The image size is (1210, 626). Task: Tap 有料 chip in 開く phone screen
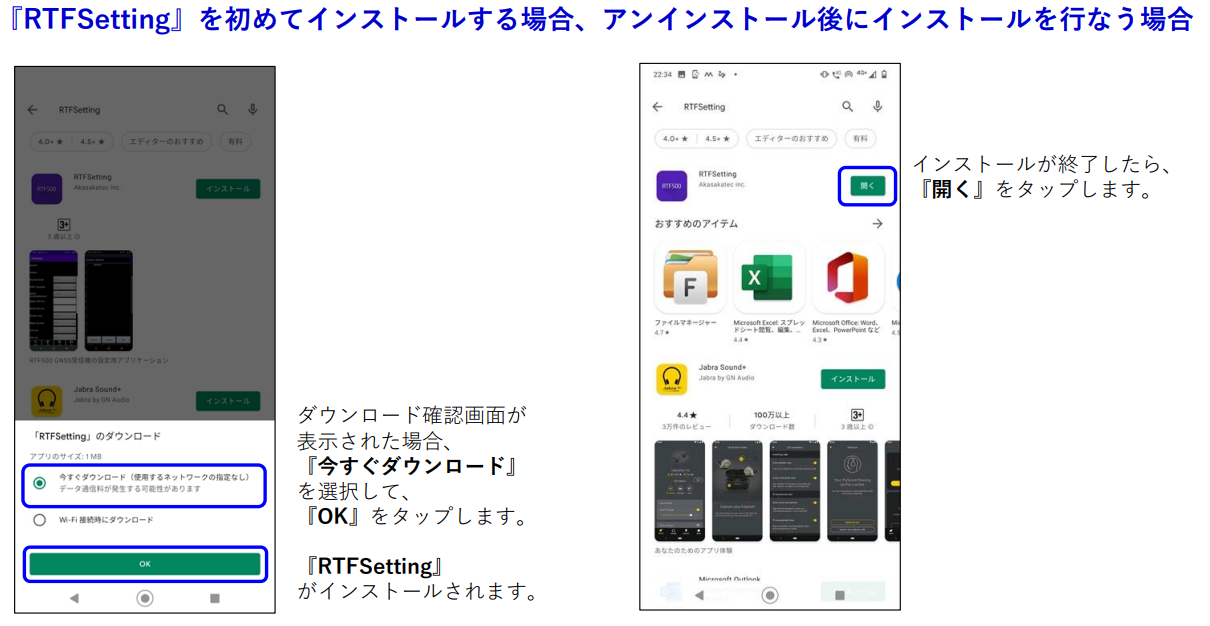point(861,139)
